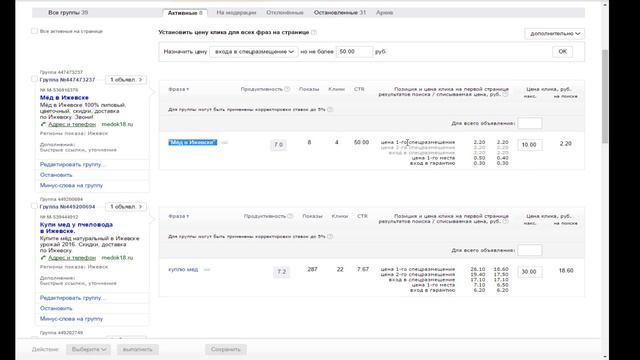Check all active on page checkbox

pos(34,31)
